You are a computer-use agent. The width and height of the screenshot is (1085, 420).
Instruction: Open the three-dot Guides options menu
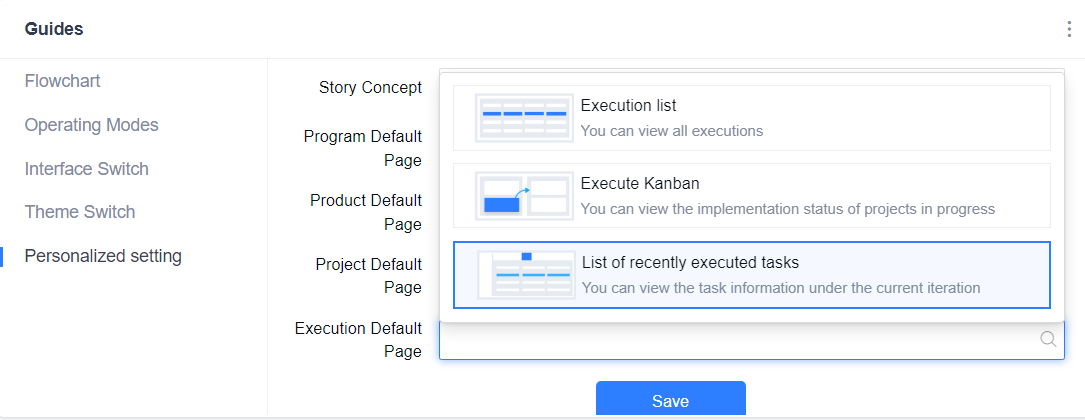point(1069,30)
